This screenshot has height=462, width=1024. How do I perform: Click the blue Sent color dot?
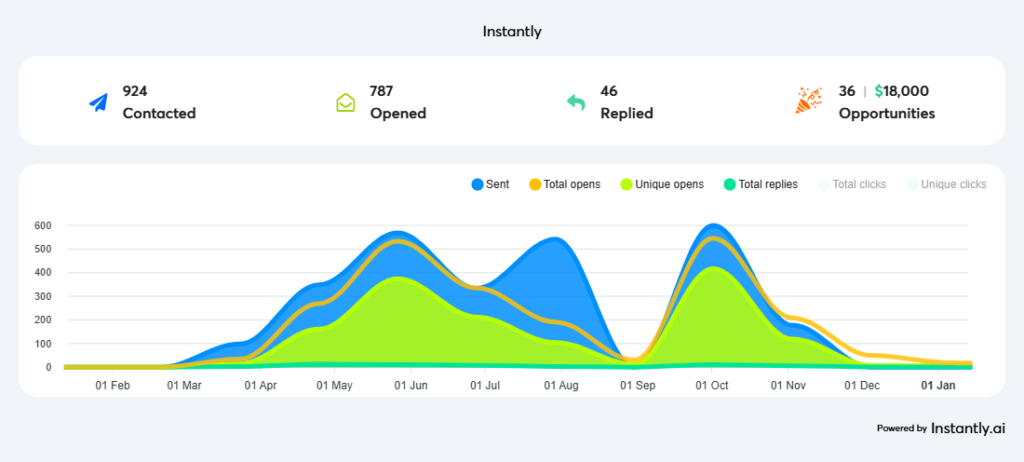pyautogui.click(x=477, y=184)
